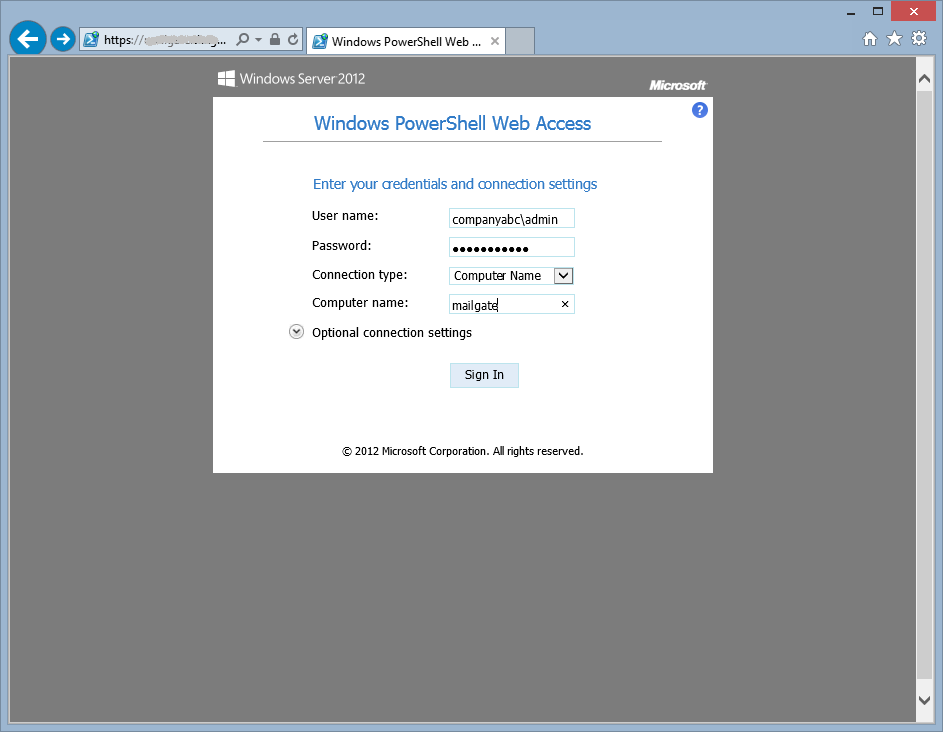This screenshot has width=943, height=732.
Task: Click the Sign In button
Action: click(484, 374)
